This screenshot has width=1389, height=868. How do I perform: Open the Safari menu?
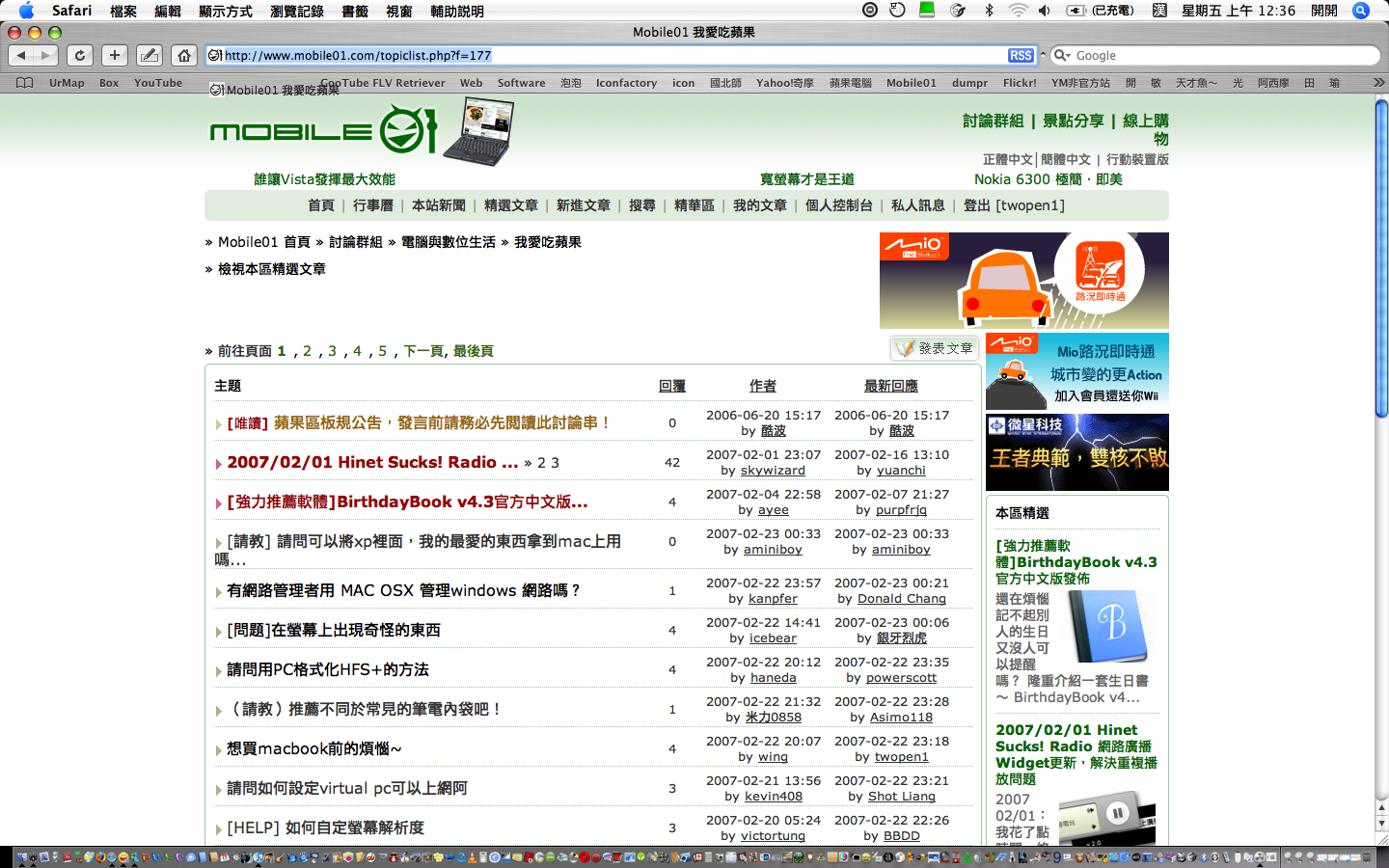tap(72, 11)
